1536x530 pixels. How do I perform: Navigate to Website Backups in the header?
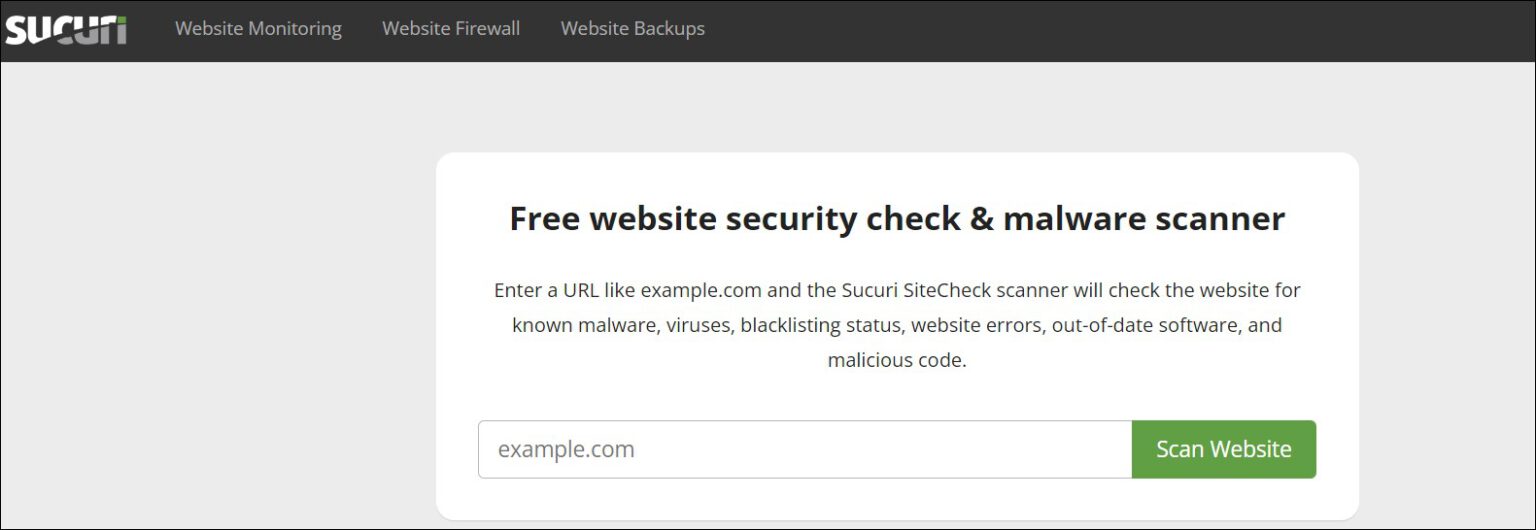pos(633,29)
